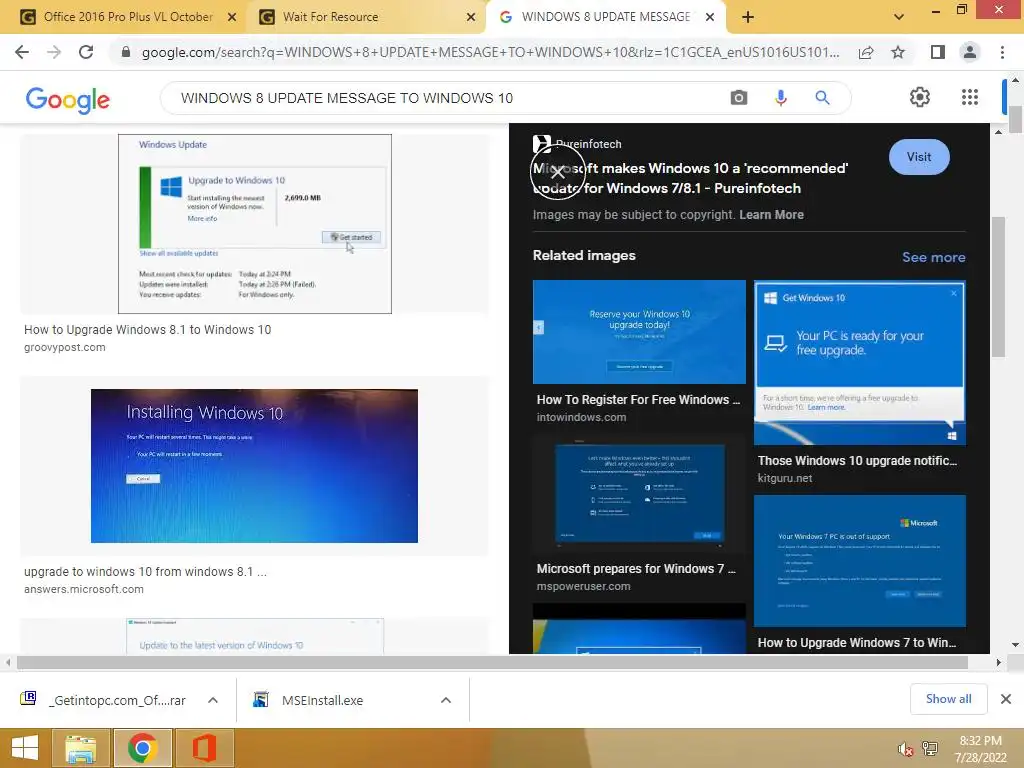
Task: Open File Explorer from taskbar
Action: 80,748
